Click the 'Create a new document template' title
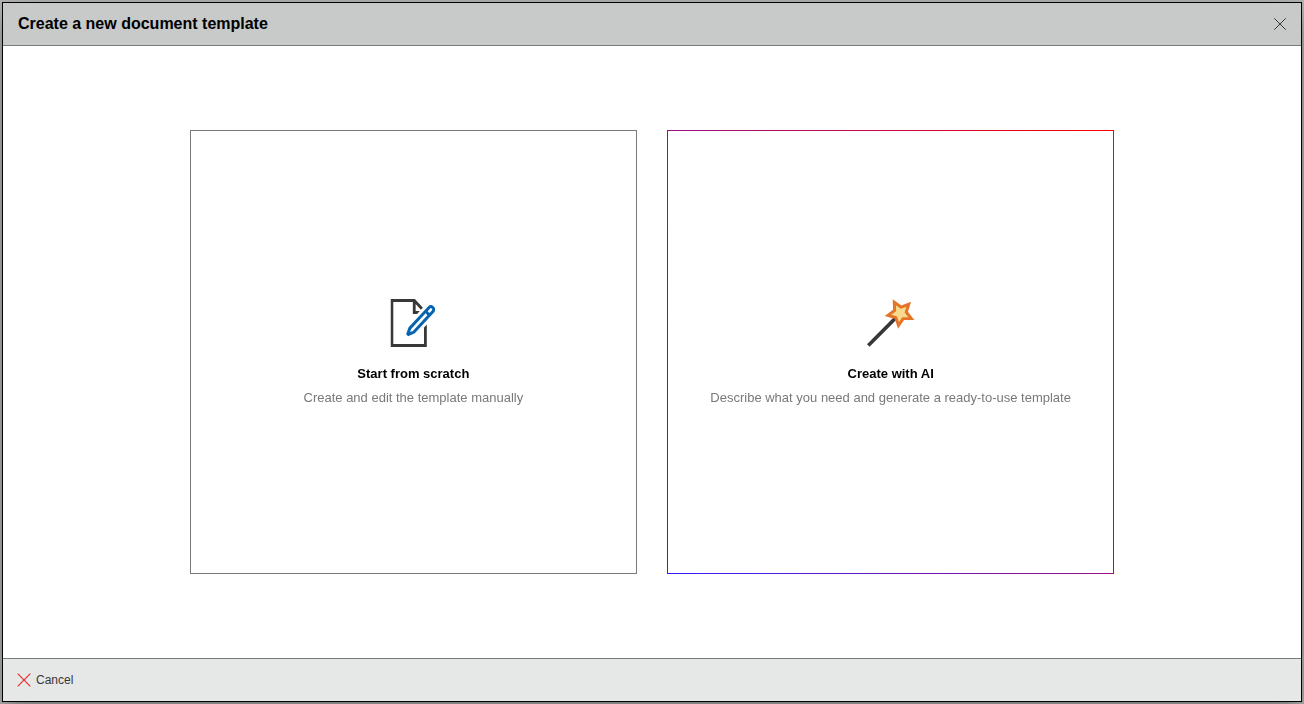The width and height of the screenshot is (1304, 704). pos(143,24)
